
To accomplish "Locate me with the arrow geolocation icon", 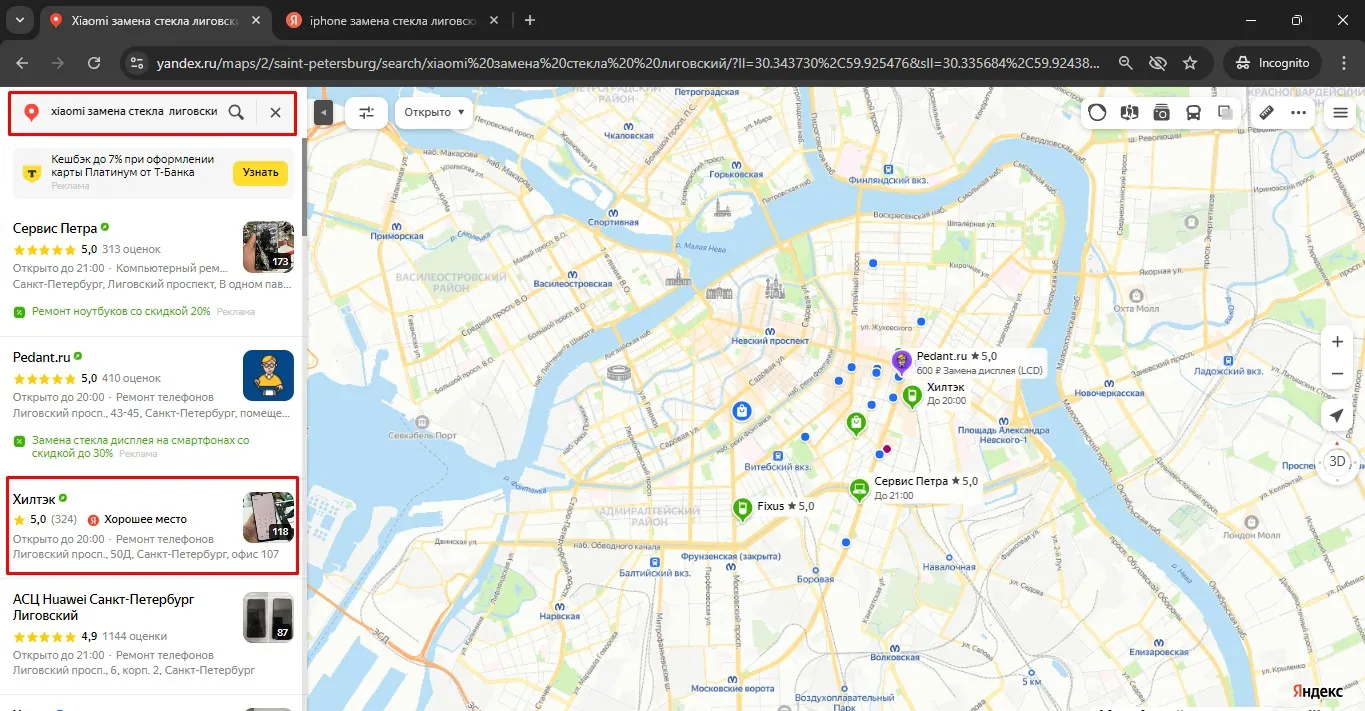I will 1337,415.
